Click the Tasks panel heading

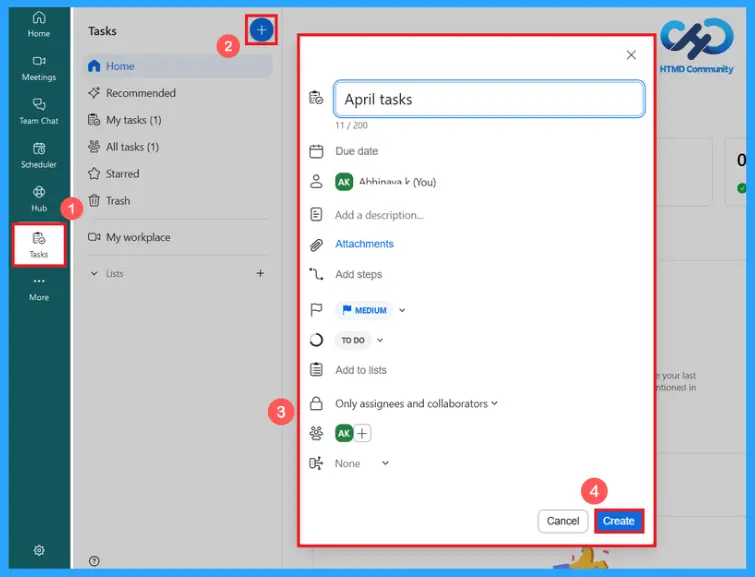(102, 31)
